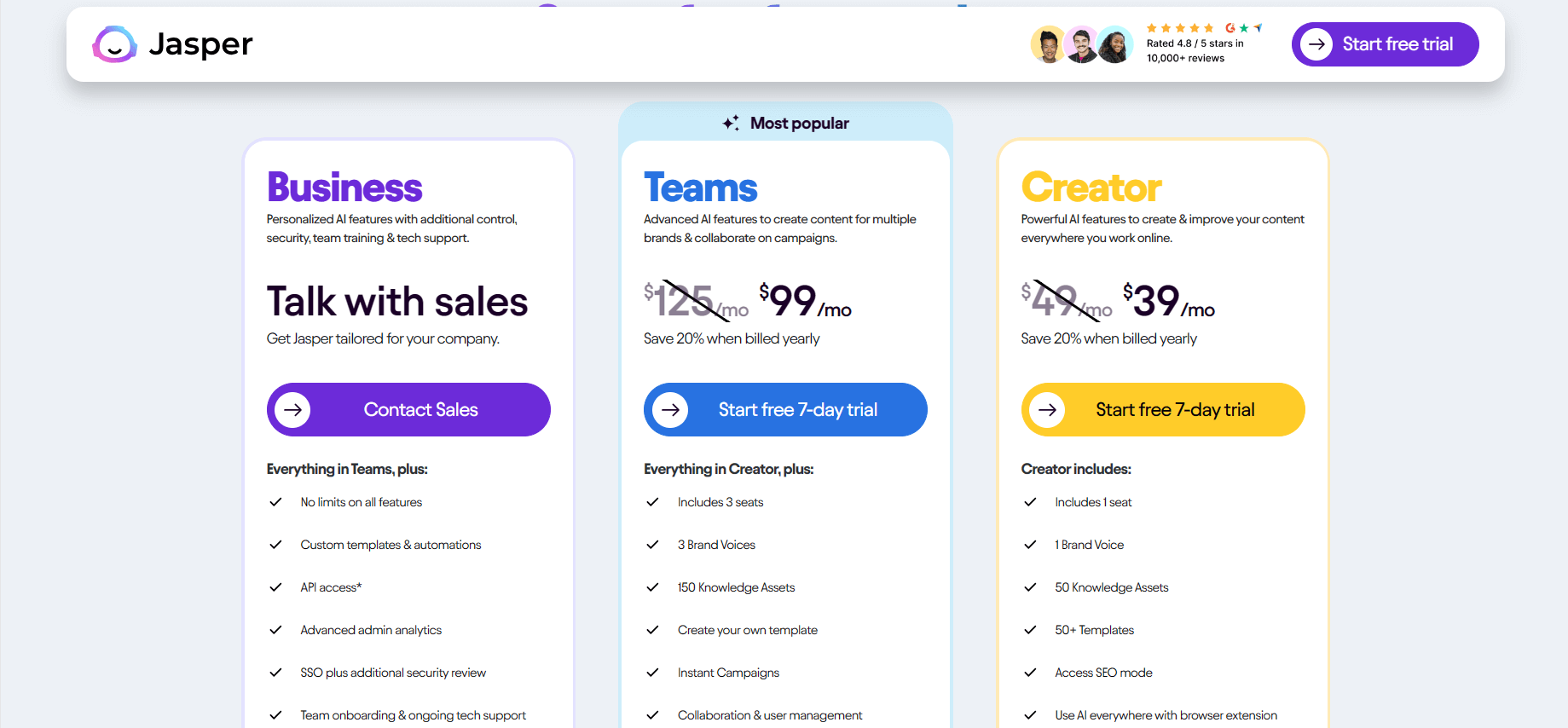Start the Teams free 7-day trial
The width and height of the screenshot is (1568, 728).
click(785, 409)
